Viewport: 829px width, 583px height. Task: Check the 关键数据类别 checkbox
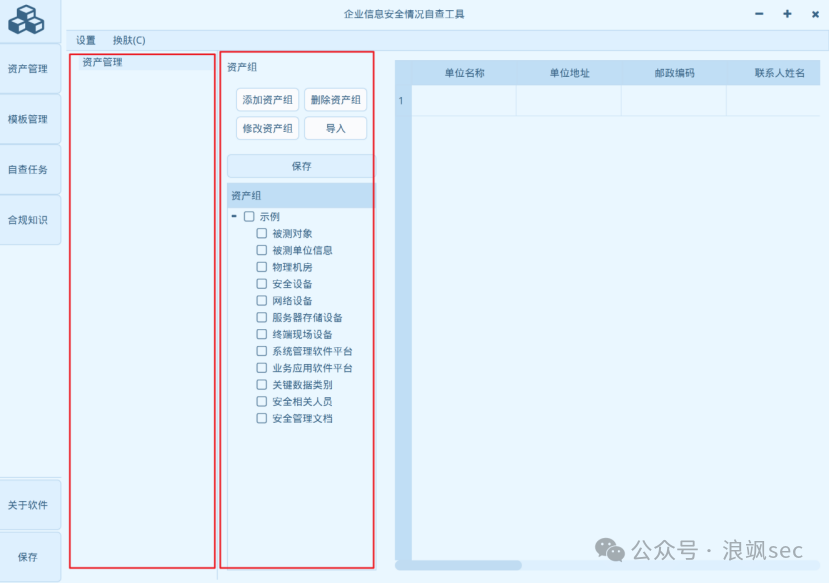[262, 385]
